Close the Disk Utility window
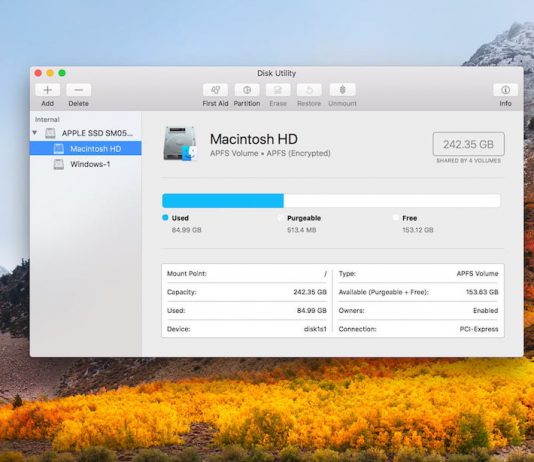The width and height of the screenshot is (534, 462). [x=38, y=73]
